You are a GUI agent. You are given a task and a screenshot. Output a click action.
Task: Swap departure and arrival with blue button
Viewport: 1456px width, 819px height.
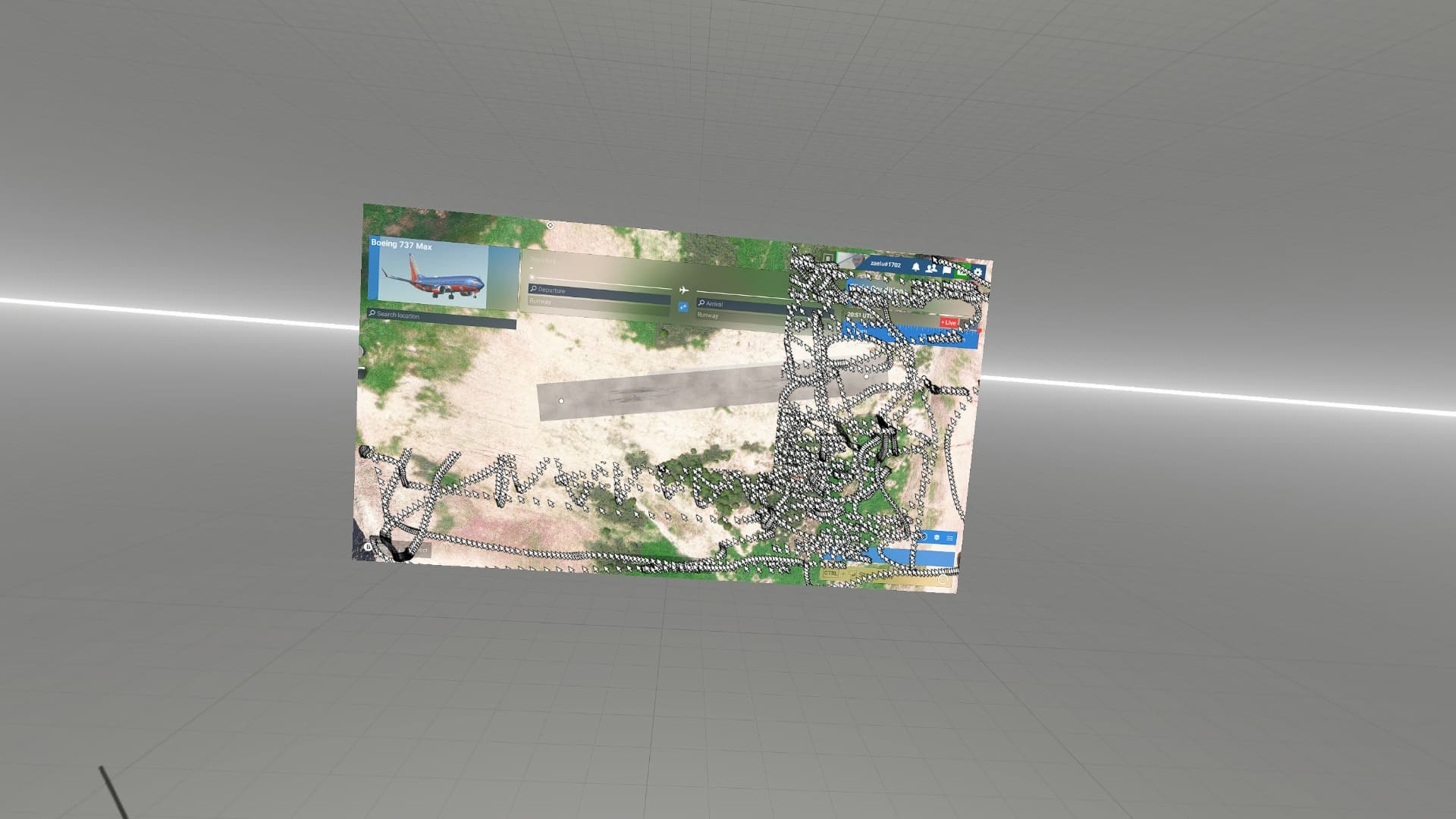click(683, 306)
